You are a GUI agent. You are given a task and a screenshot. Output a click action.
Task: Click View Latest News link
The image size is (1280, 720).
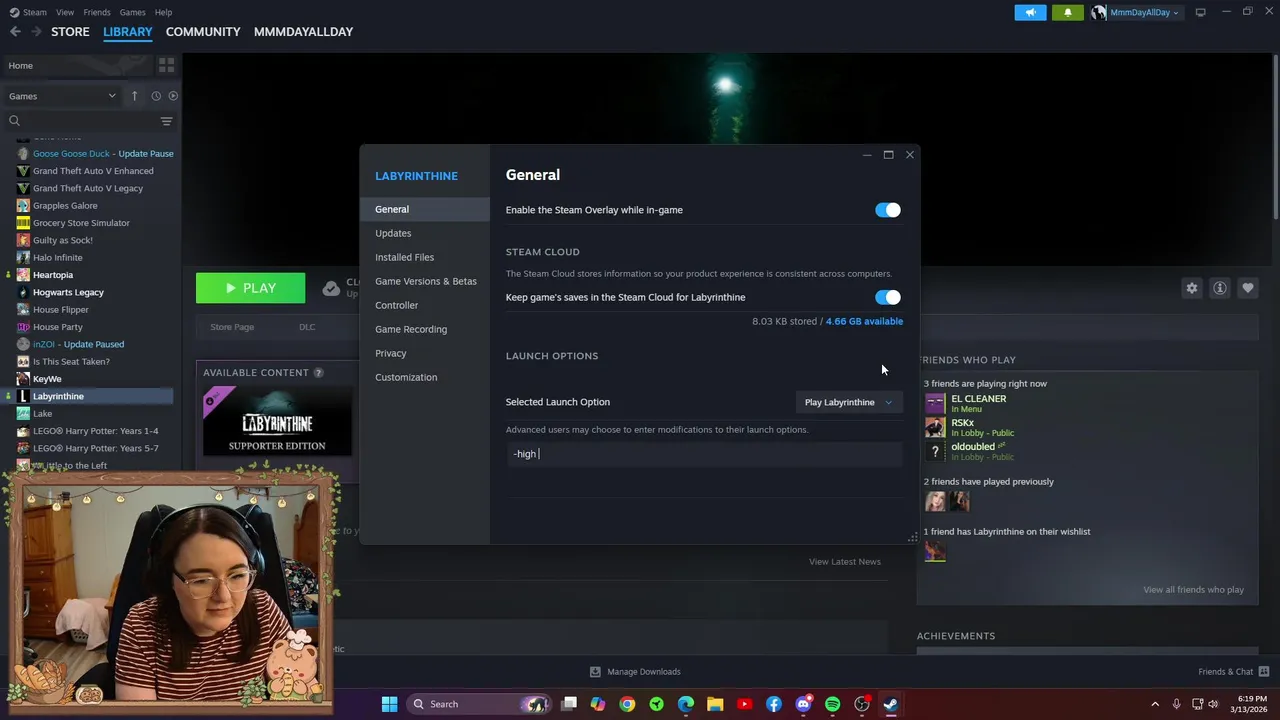click(x=845, y=562)
